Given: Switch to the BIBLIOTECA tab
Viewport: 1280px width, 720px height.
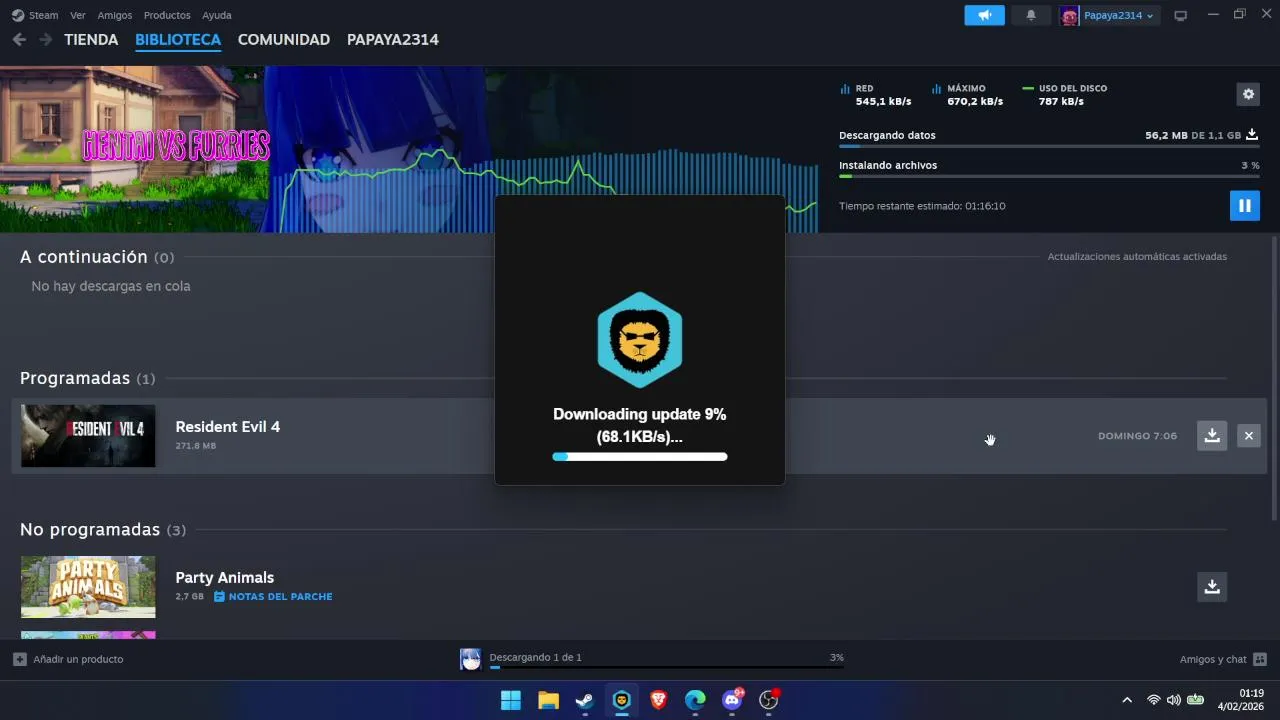Looking at the screenshot, I should [178, 40].
